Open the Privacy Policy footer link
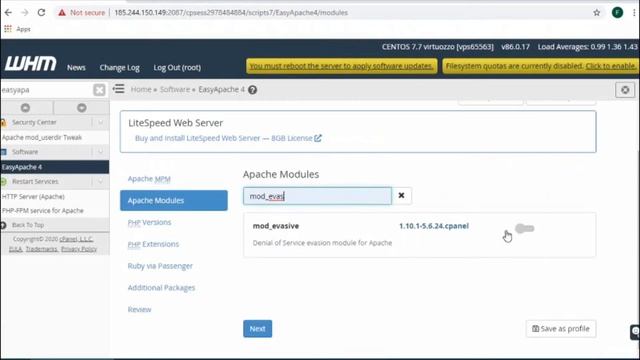This screenshot has width=640, height=360. coord(79,249)
